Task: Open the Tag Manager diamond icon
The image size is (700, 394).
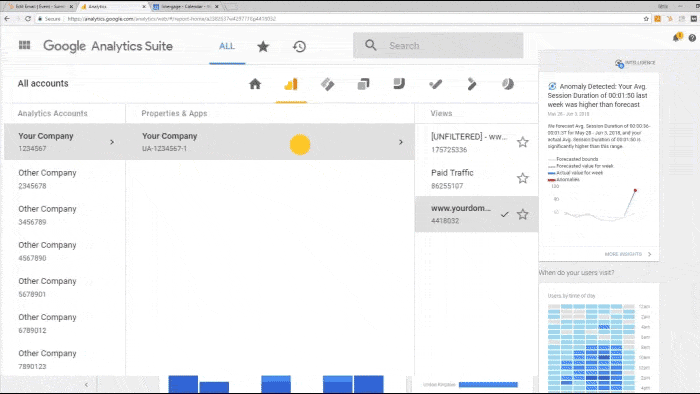Action: point(327,84)
